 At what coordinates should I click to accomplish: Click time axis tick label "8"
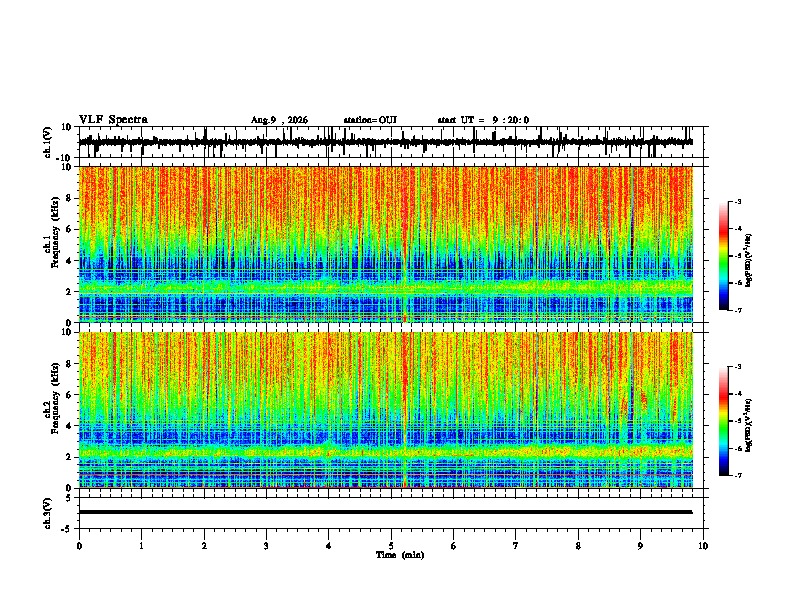(578, 546)
